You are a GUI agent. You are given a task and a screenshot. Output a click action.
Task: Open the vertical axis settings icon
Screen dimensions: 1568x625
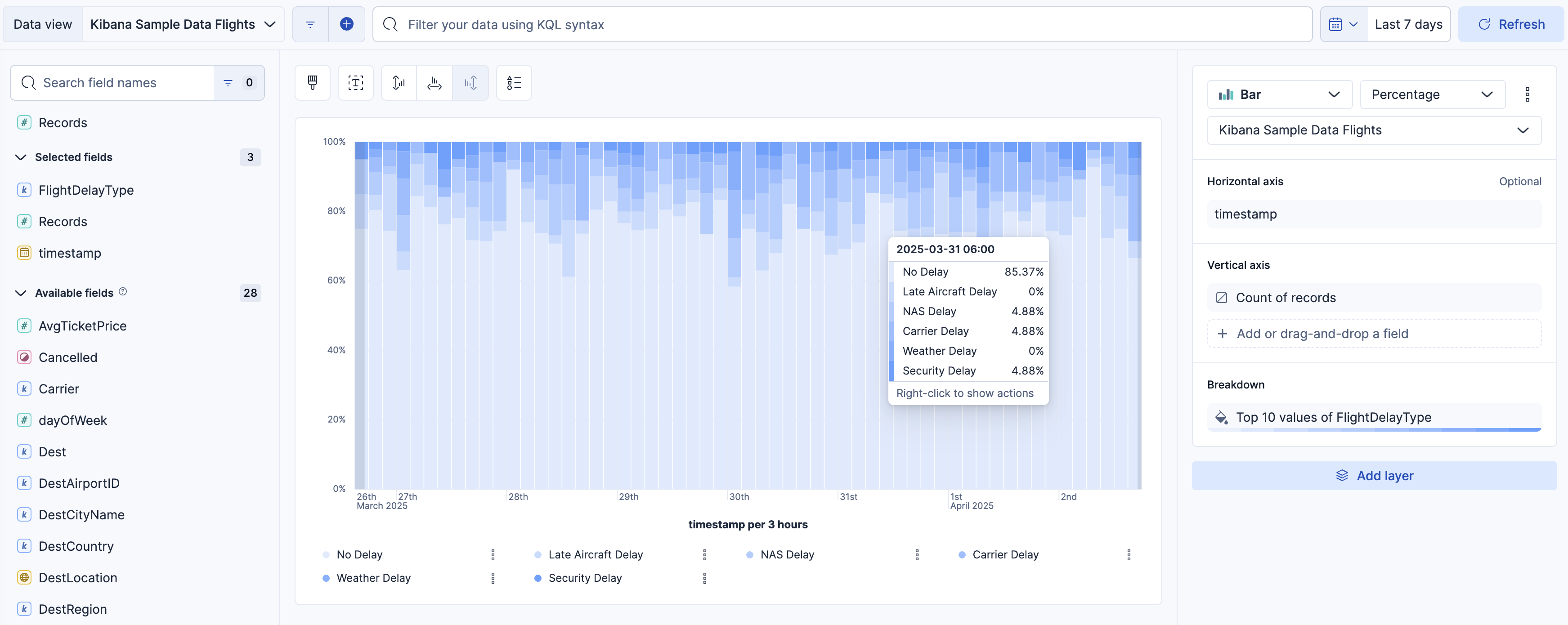398,83
